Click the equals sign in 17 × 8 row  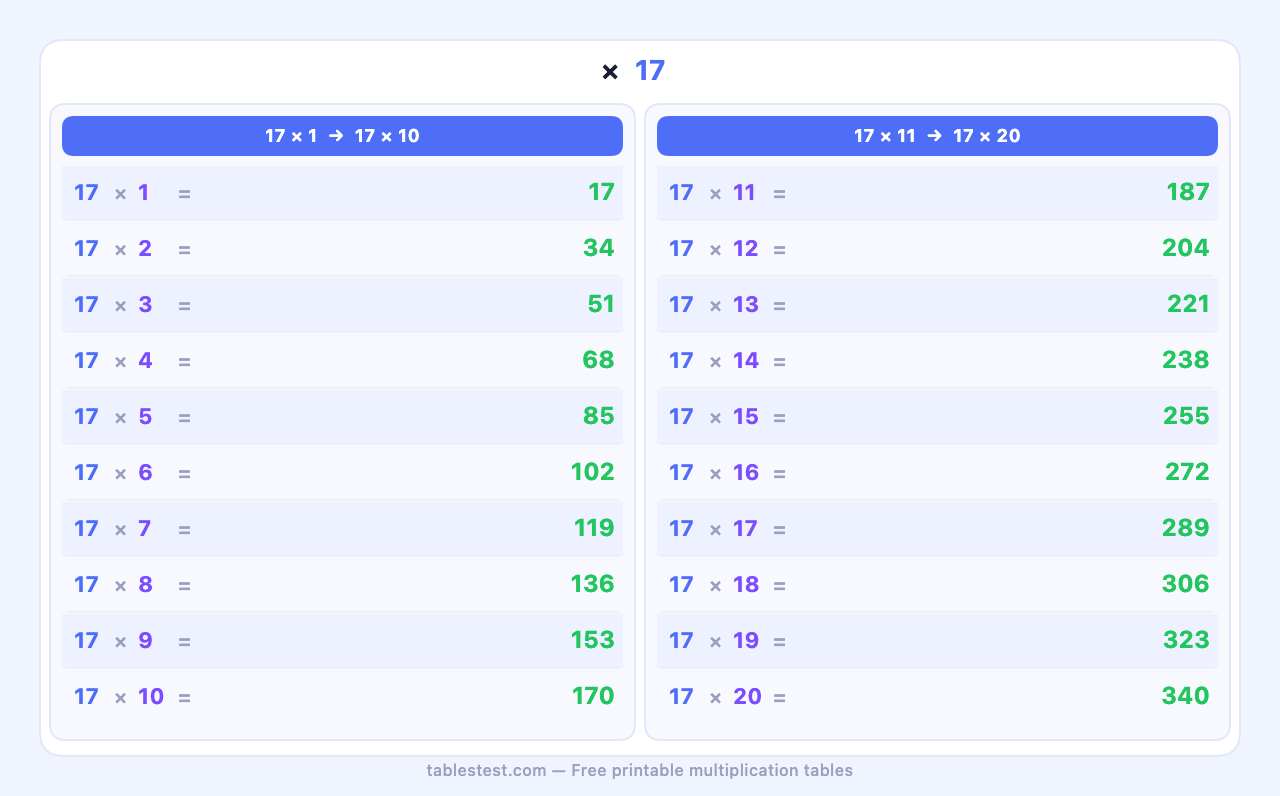pyautogui.click(x=184, y=585)
